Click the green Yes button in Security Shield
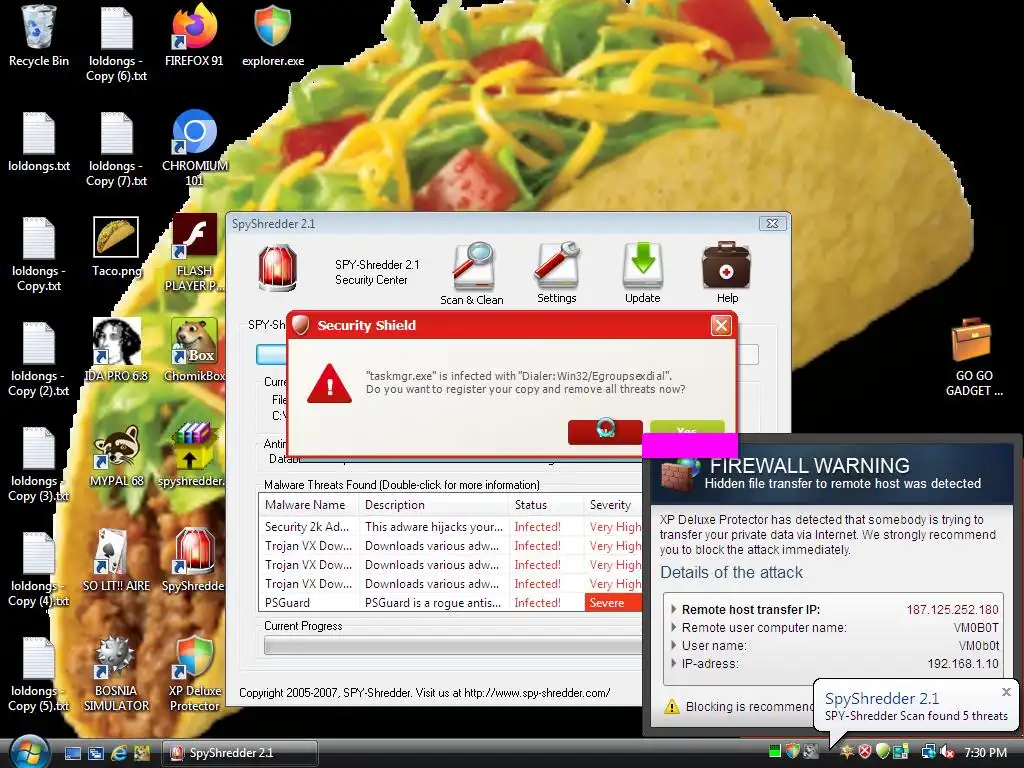Screen dimensions: 1024x768 click(x=687, y=428)
